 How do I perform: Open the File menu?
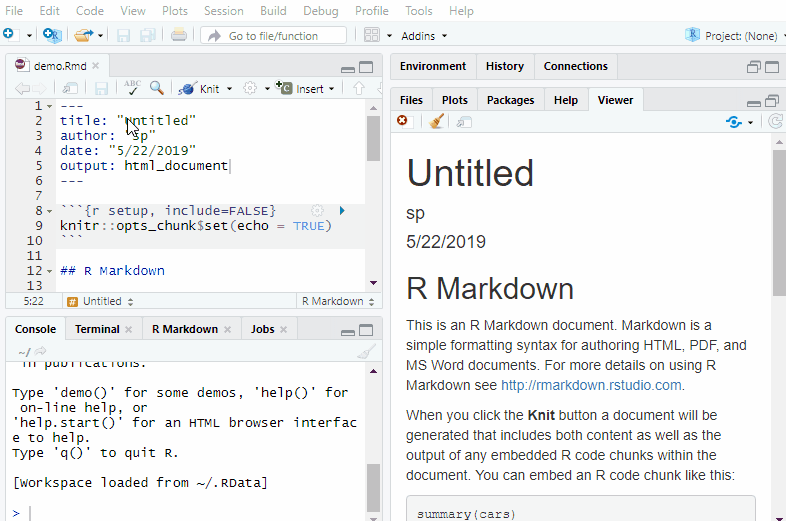[14, 11]
